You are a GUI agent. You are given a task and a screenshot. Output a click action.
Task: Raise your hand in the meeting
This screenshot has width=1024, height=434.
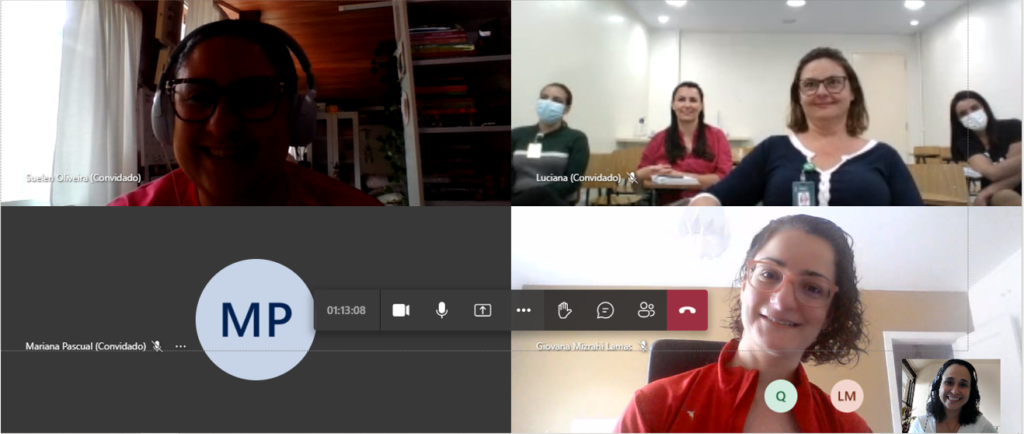pyautogui.click(x=564, y=310)
